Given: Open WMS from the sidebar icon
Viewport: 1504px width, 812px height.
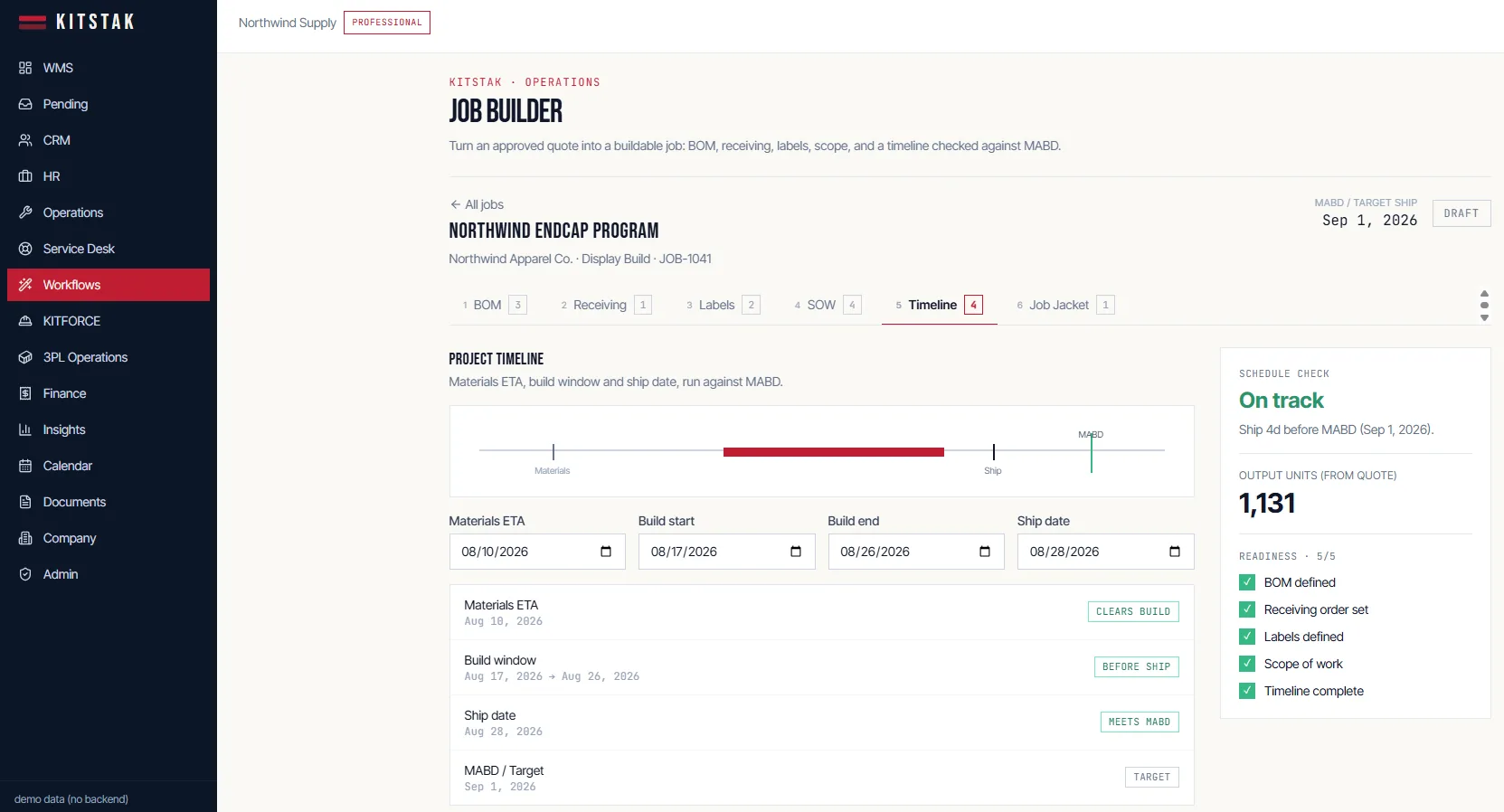Looking at the screenshot, I should point(25,68).
